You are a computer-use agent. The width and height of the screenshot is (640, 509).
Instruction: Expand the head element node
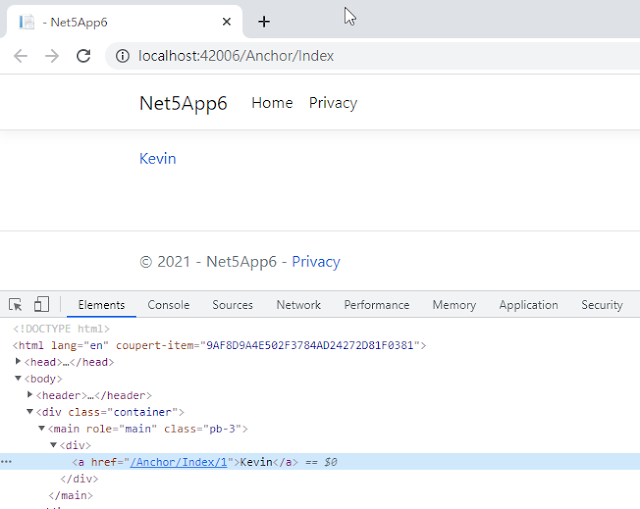point(18,361)
